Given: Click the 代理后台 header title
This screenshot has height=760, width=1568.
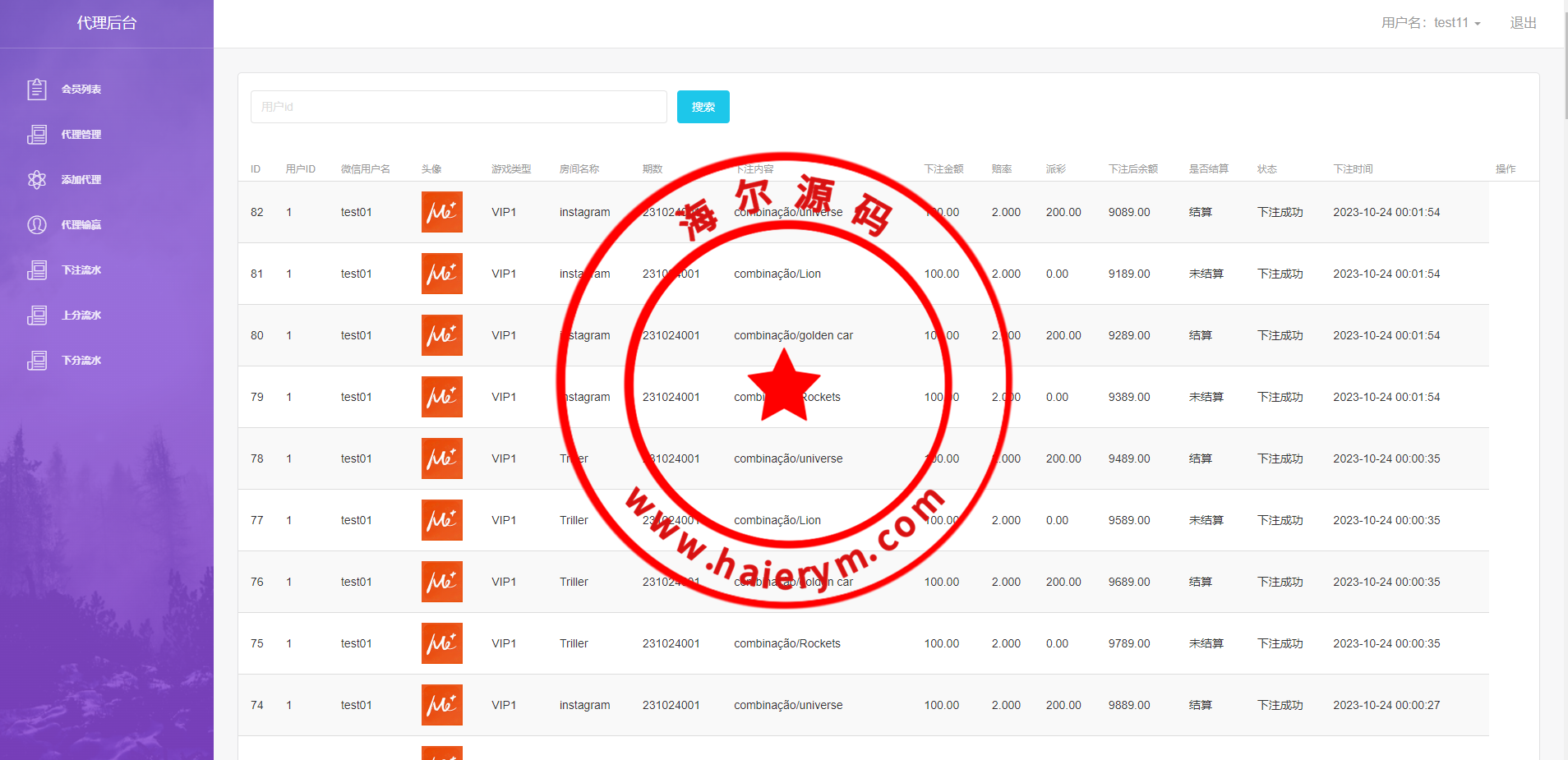Looking at the screenshot, I should click(107, 23).
